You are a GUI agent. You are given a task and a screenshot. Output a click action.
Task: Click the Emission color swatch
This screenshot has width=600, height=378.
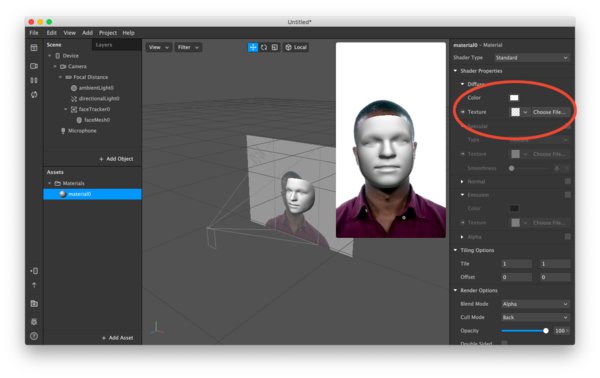tap(514, 209)
